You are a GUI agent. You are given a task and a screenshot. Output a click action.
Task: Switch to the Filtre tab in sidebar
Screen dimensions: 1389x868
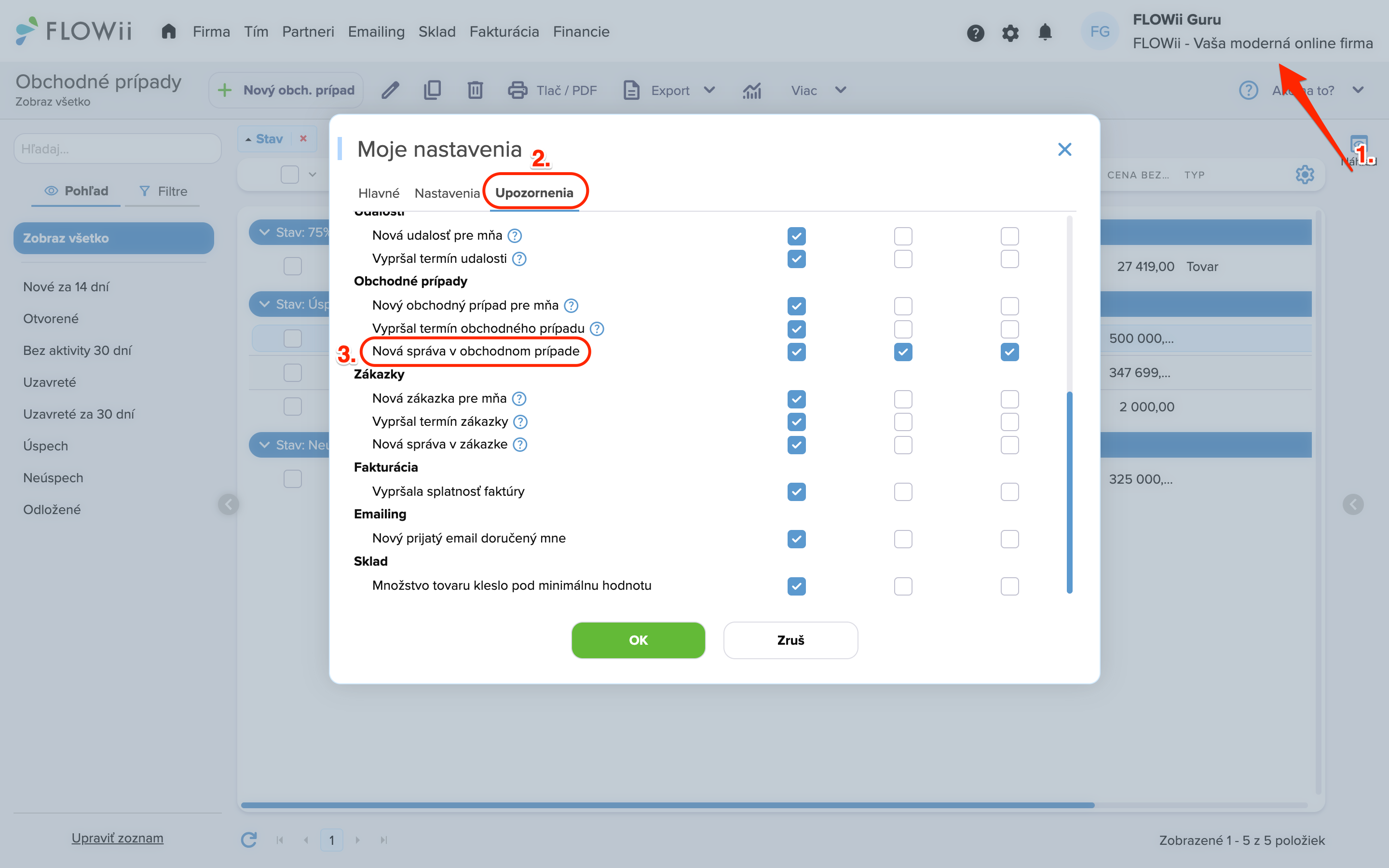point(163,191)
